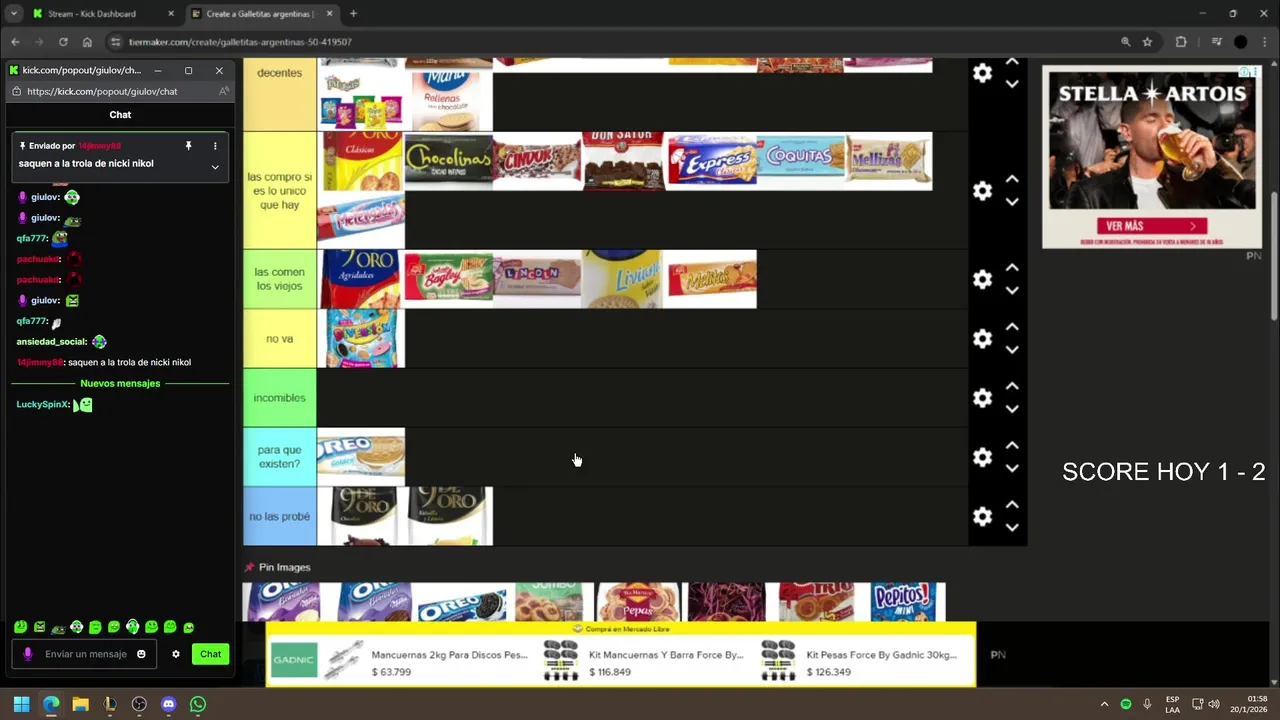The height and width of the screenshot is (720, 1280).
Task: Select the Chocolinas cookie image
Action: coord(449,161)
